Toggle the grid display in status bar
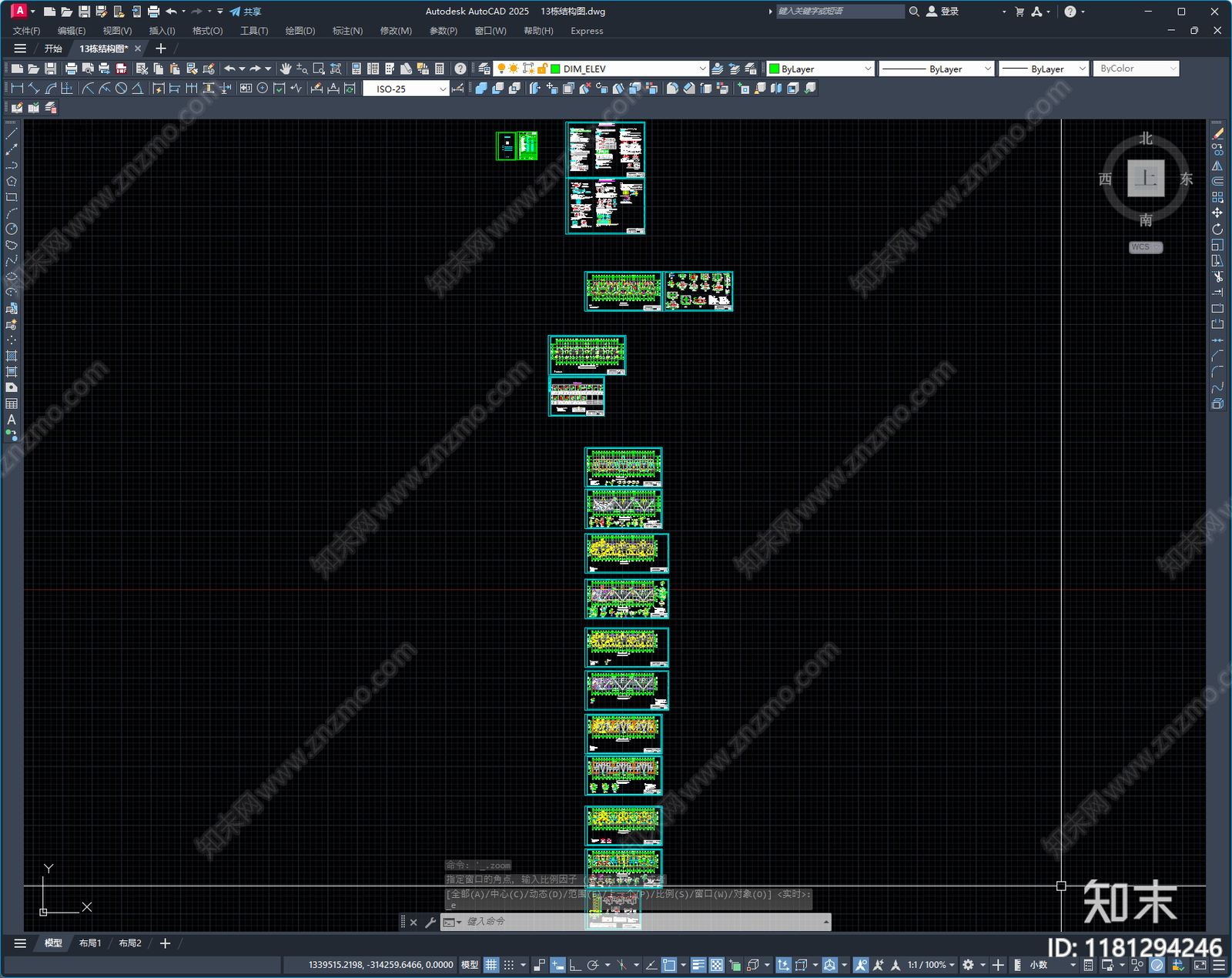 (x=491, y=965)
